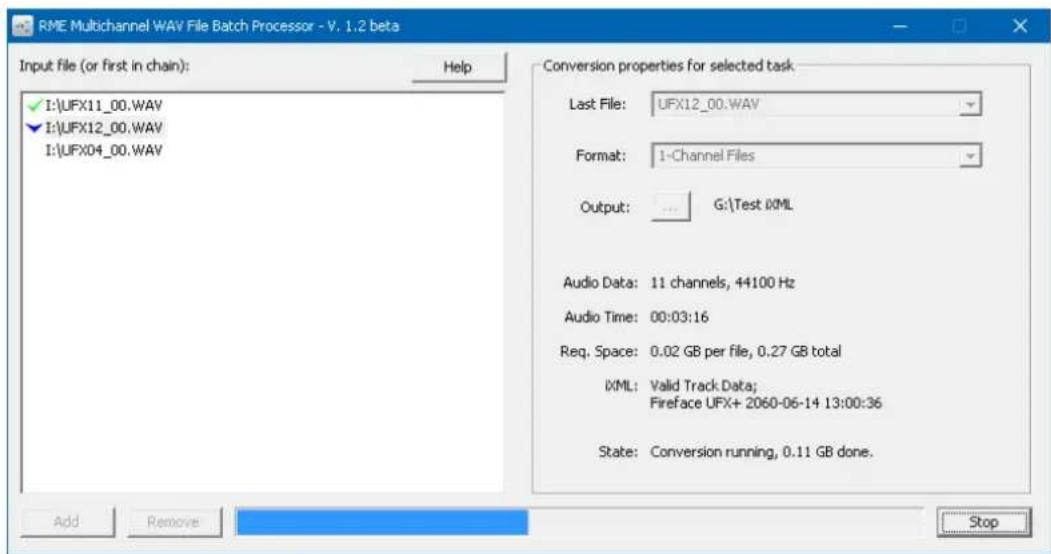Click the app icon in the title bar
This screenshot has height=554, width=1051.
pos(22,26)
